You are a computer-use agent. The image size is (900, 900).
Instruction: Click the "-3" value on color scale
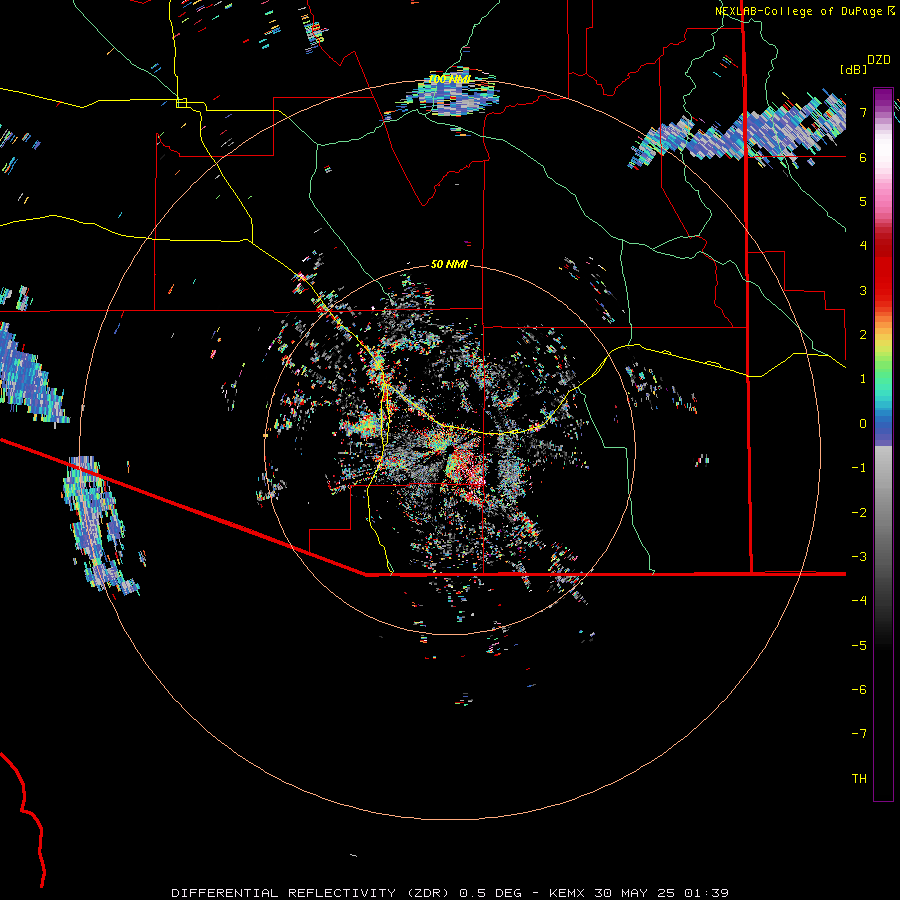[859, 557]
